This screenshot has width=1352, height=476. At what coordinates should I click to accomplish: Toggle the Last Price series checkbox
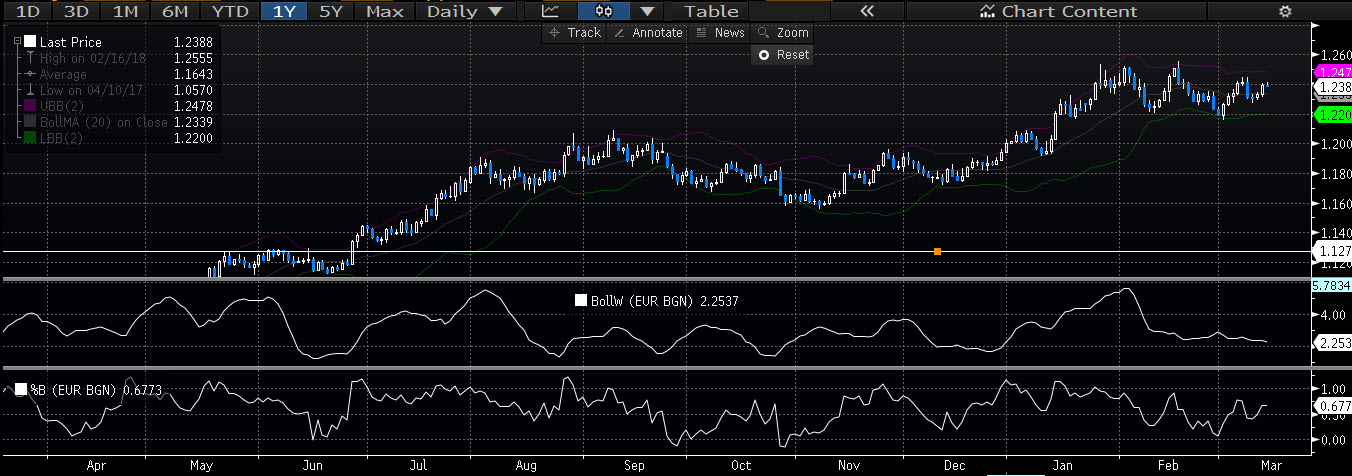point(30,42)
